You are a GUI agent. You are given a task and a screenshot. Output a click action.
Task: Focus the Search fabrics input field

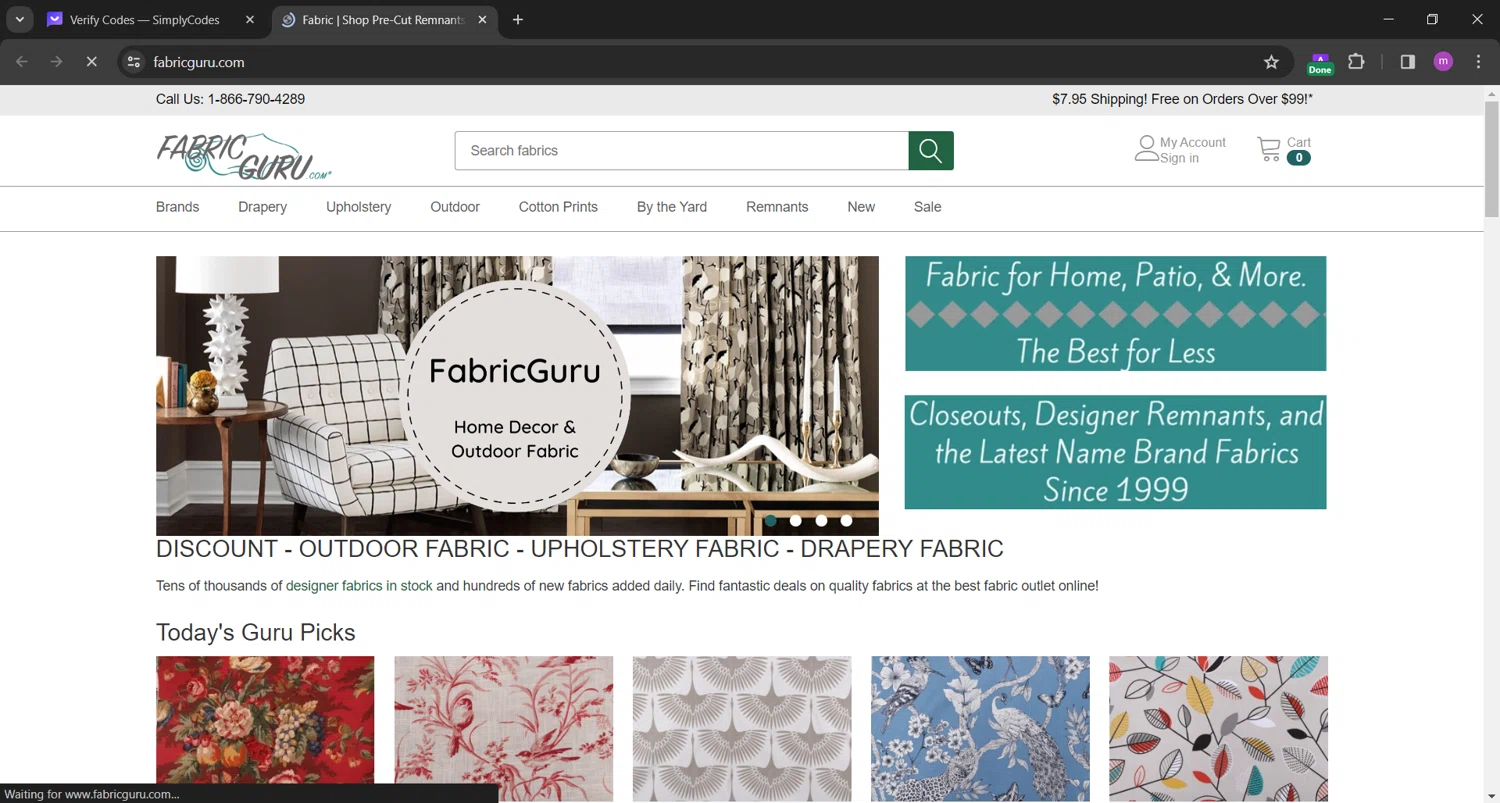[681, 151]
